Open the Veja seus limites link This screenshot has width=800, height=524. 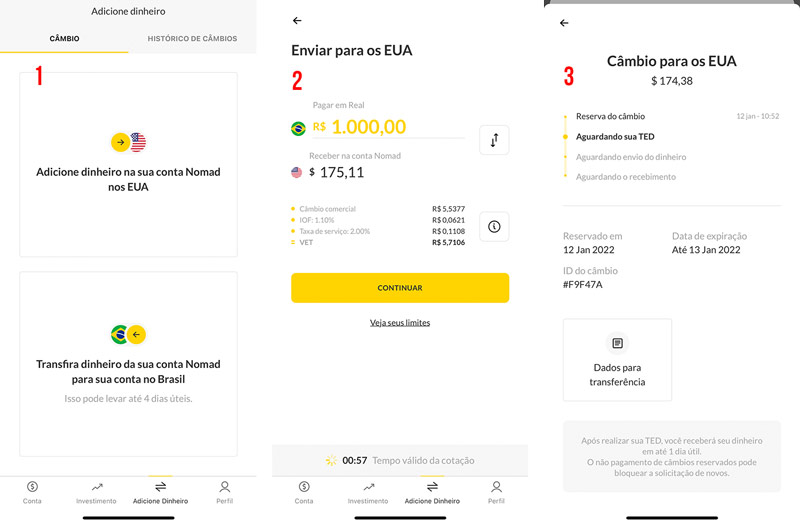pyautogui.click(x=400, y=323)
